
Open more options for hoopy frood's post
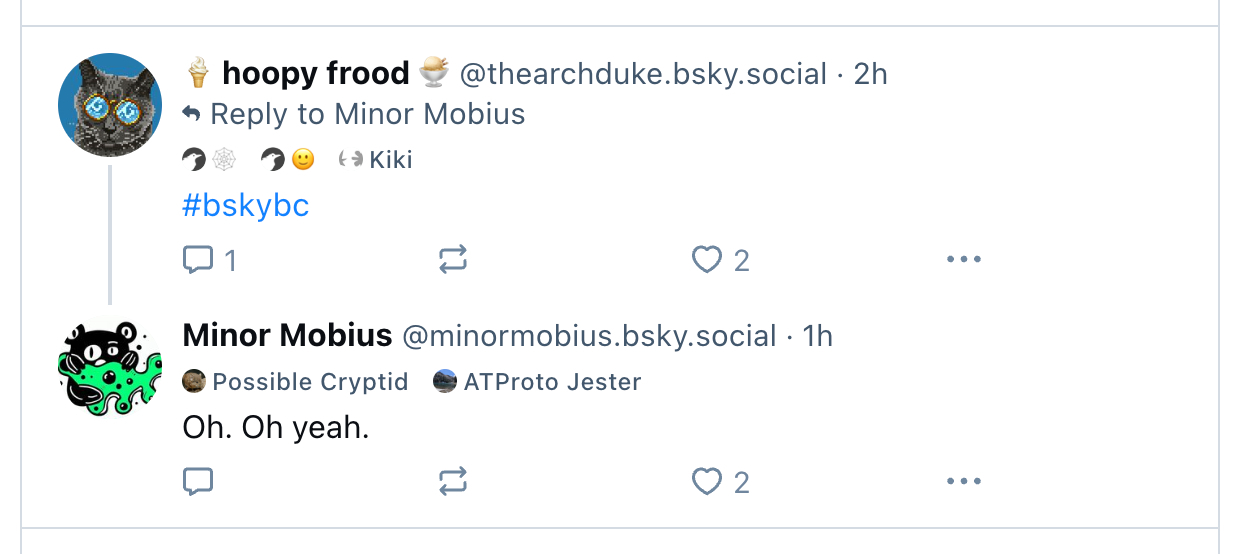tap(963, 260)
